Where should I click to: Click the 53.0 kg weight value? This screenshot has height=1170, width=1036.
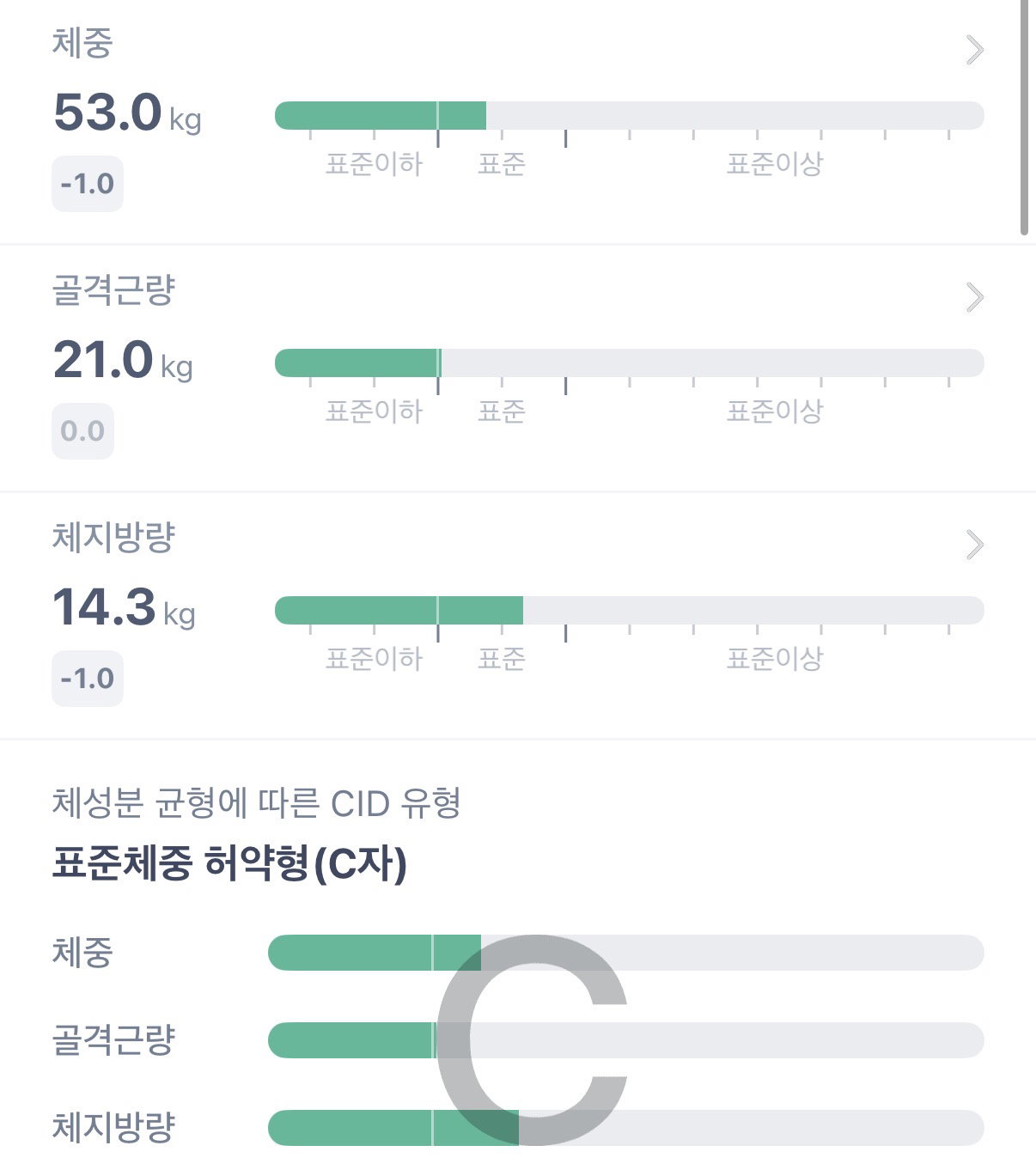click(x=127, y=113)
